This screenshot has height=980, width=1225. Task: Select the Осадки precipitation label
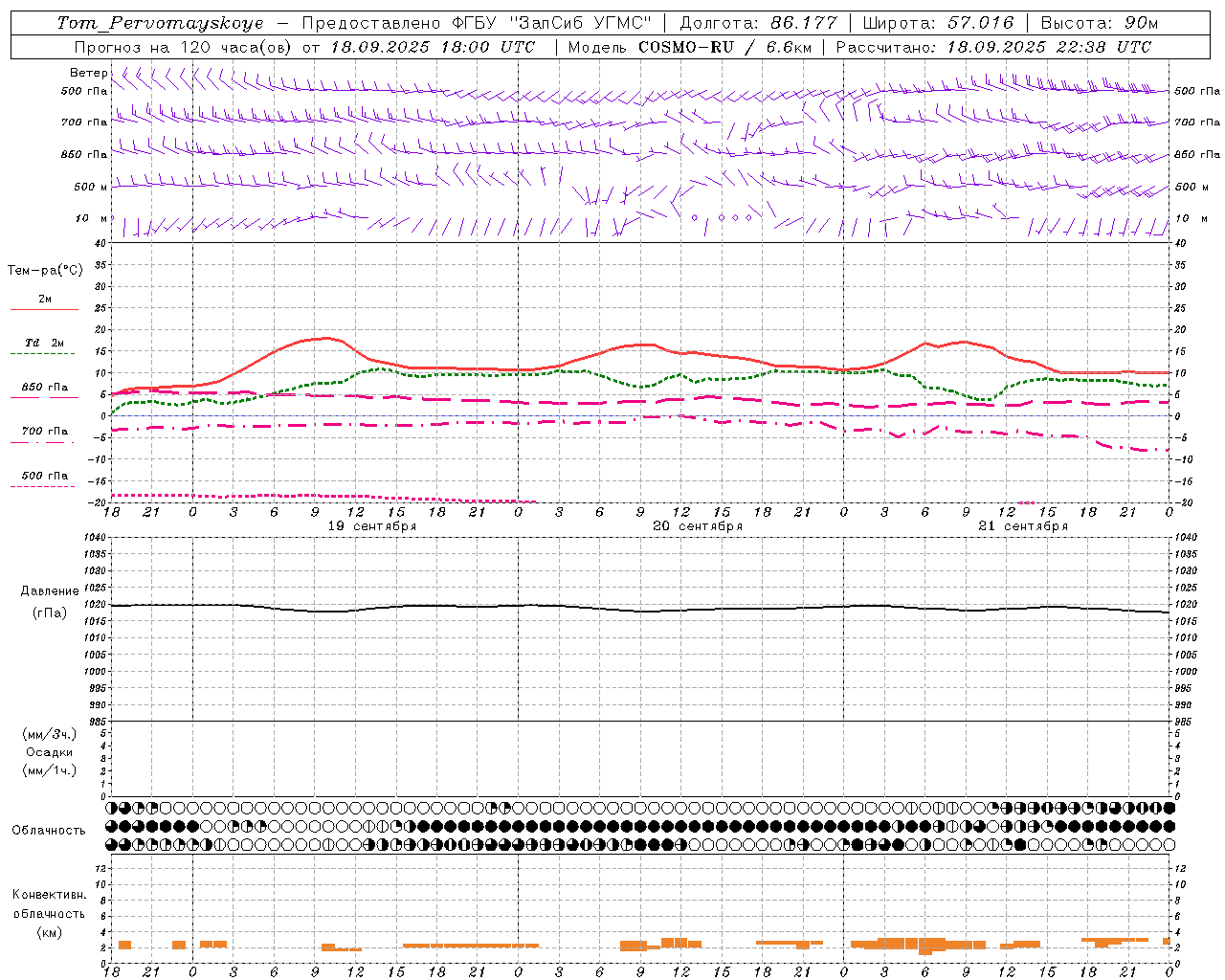coord(50,752)
